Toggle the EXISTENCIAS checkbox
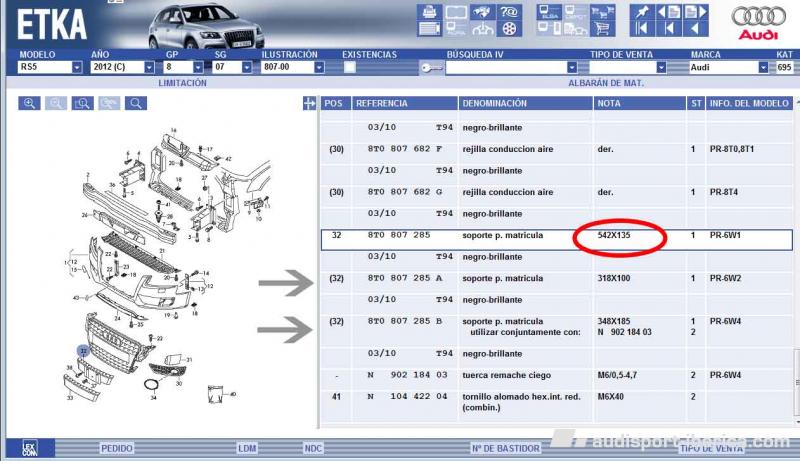The image size is (800, 461). coord(349,67)
